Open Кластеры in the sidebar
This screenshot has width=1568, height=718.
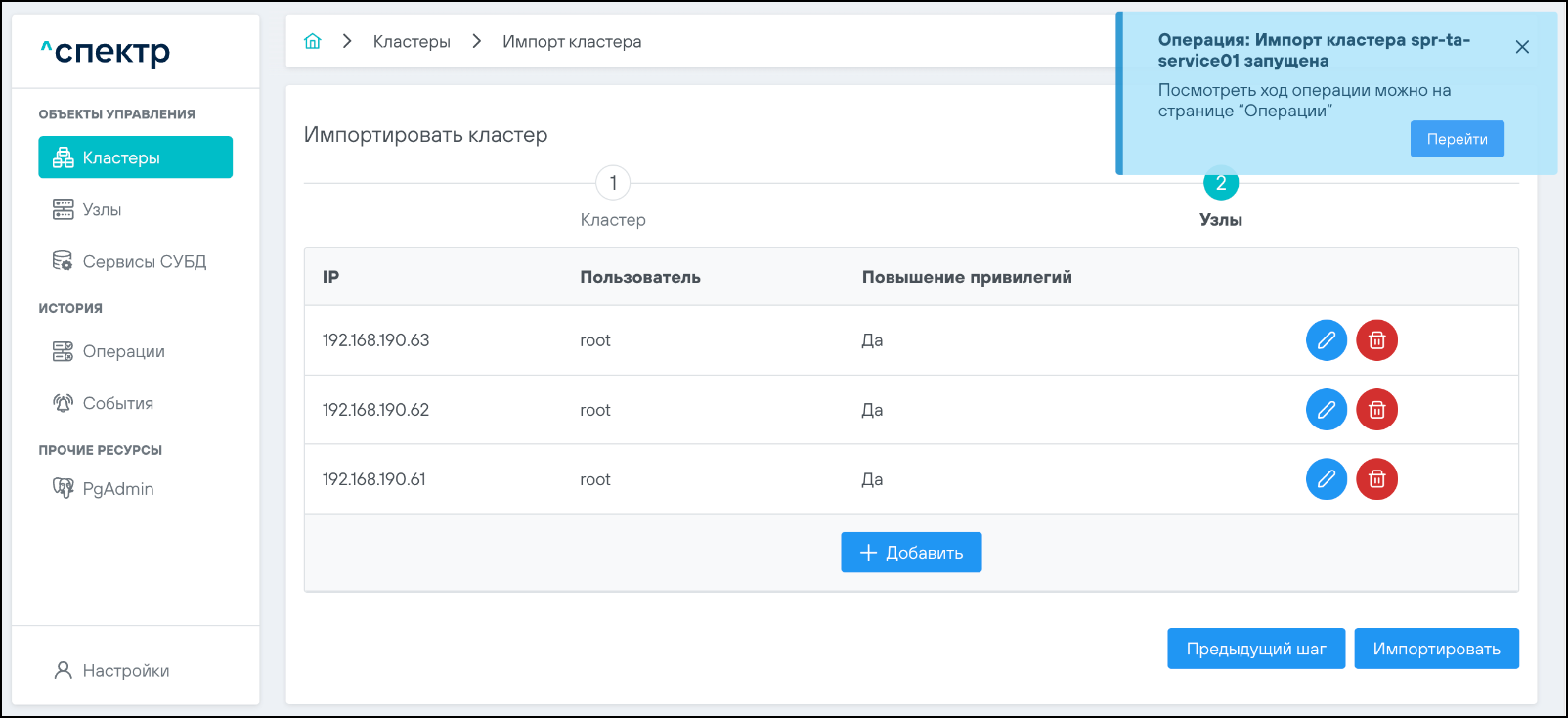tap(135, 157)
